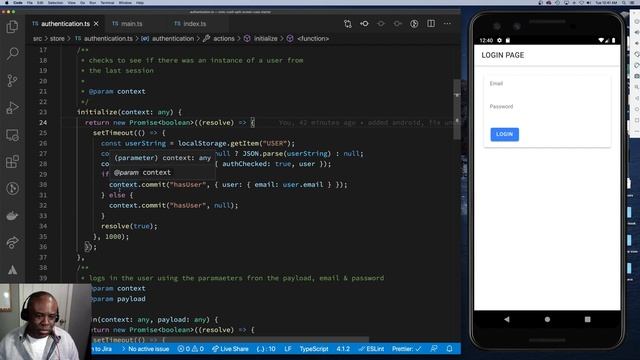Open the File menu

pyautogui.click(x=30, y=2)
